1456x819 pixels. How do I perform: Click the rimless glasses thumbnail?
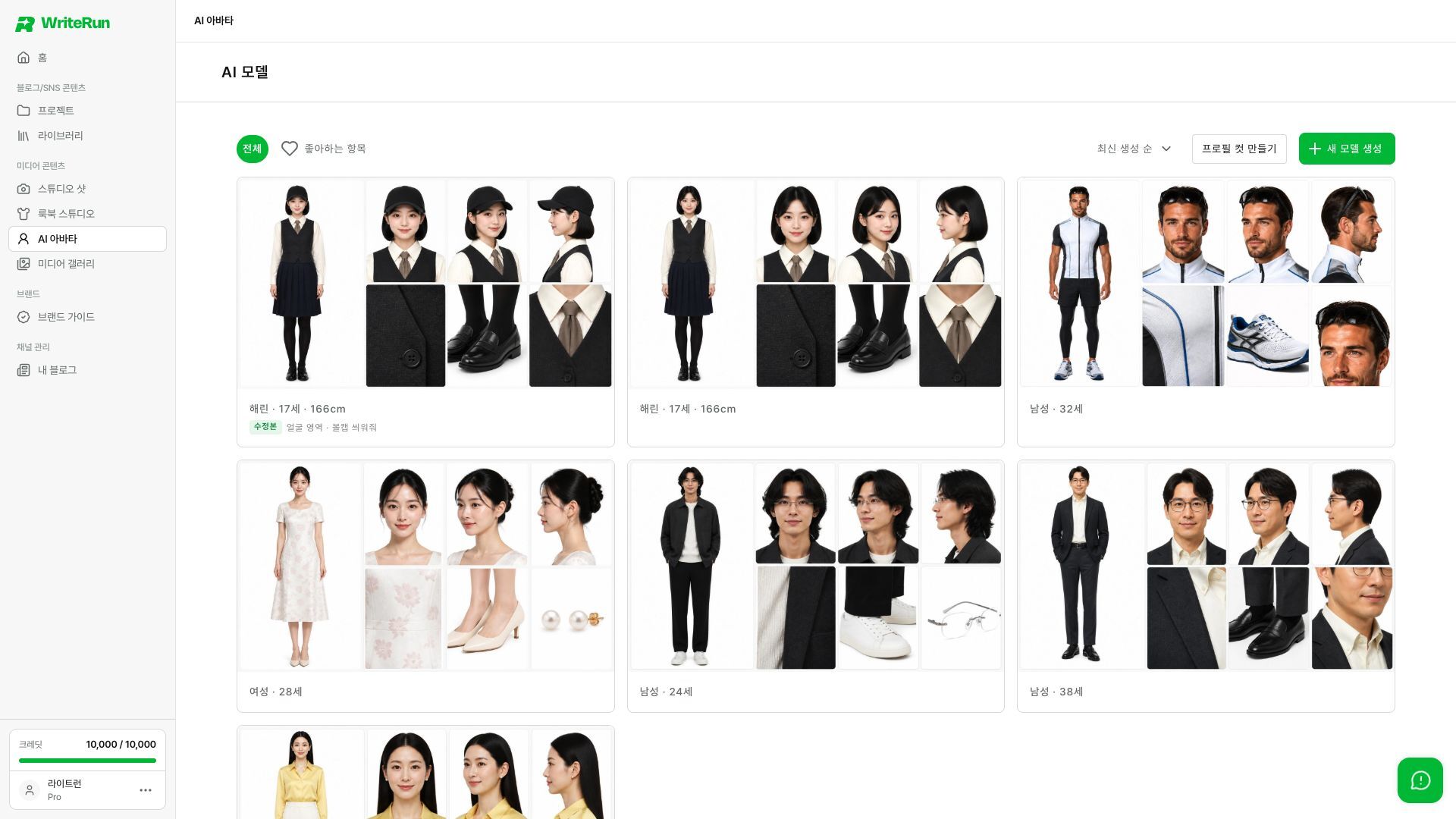click(x=961, y=618)
